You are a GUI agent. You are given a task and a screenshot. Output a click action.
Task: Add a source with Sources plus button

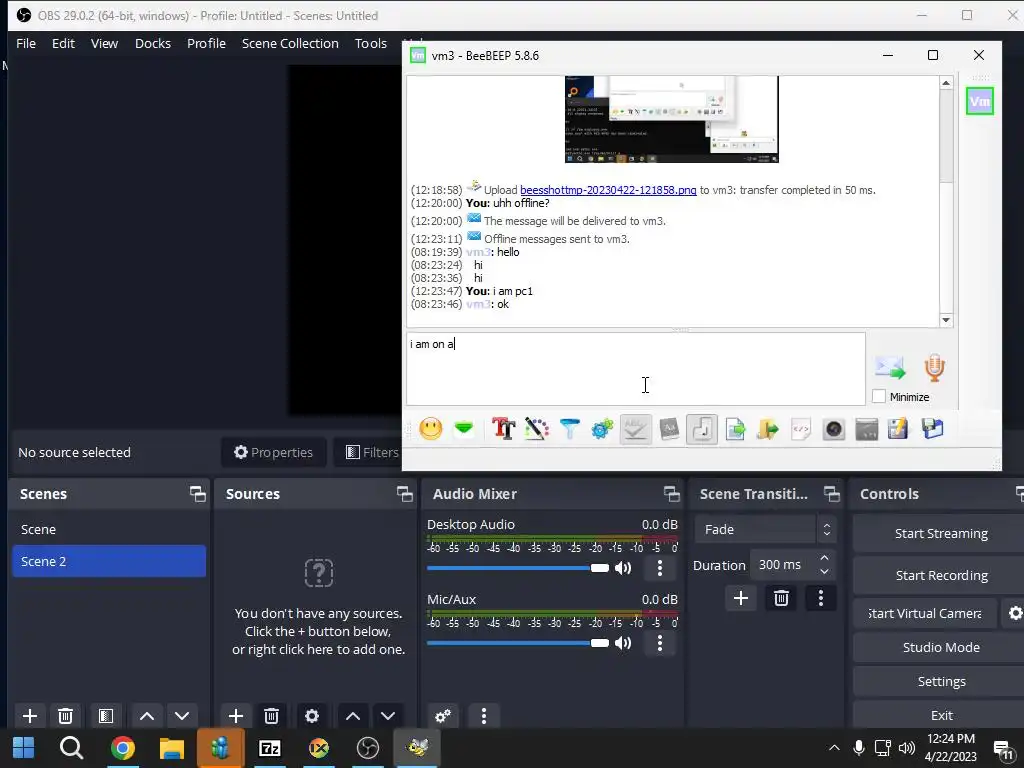[236, 716]
